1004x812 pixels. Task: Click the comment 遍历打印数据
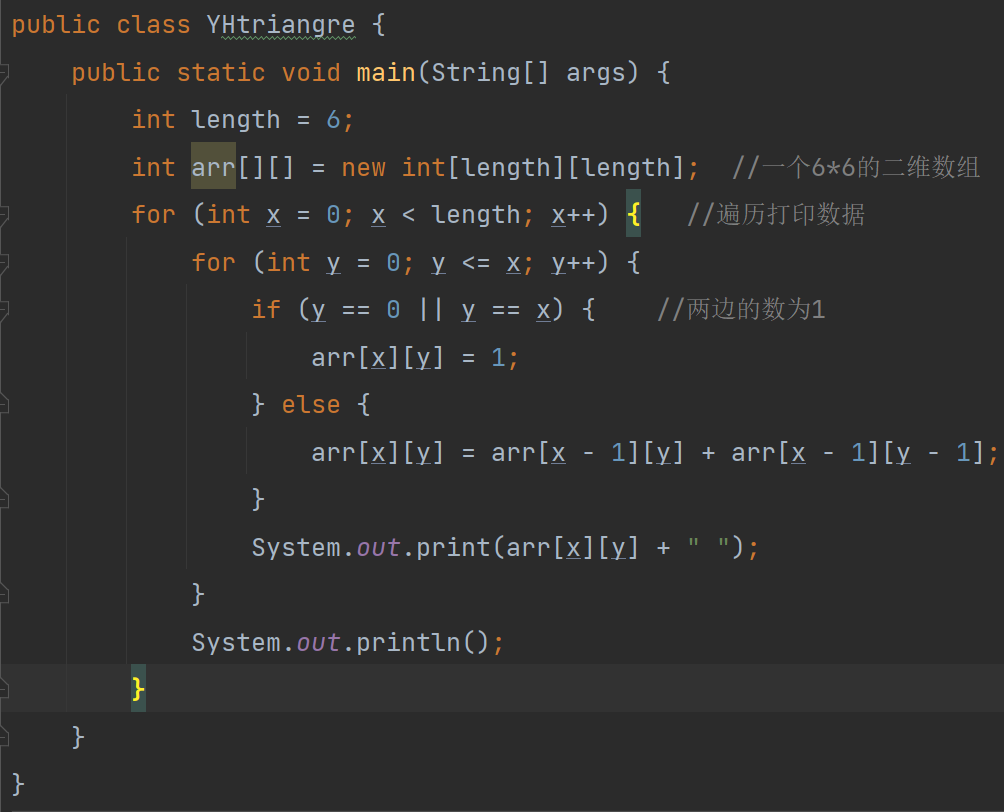point(776,215)
